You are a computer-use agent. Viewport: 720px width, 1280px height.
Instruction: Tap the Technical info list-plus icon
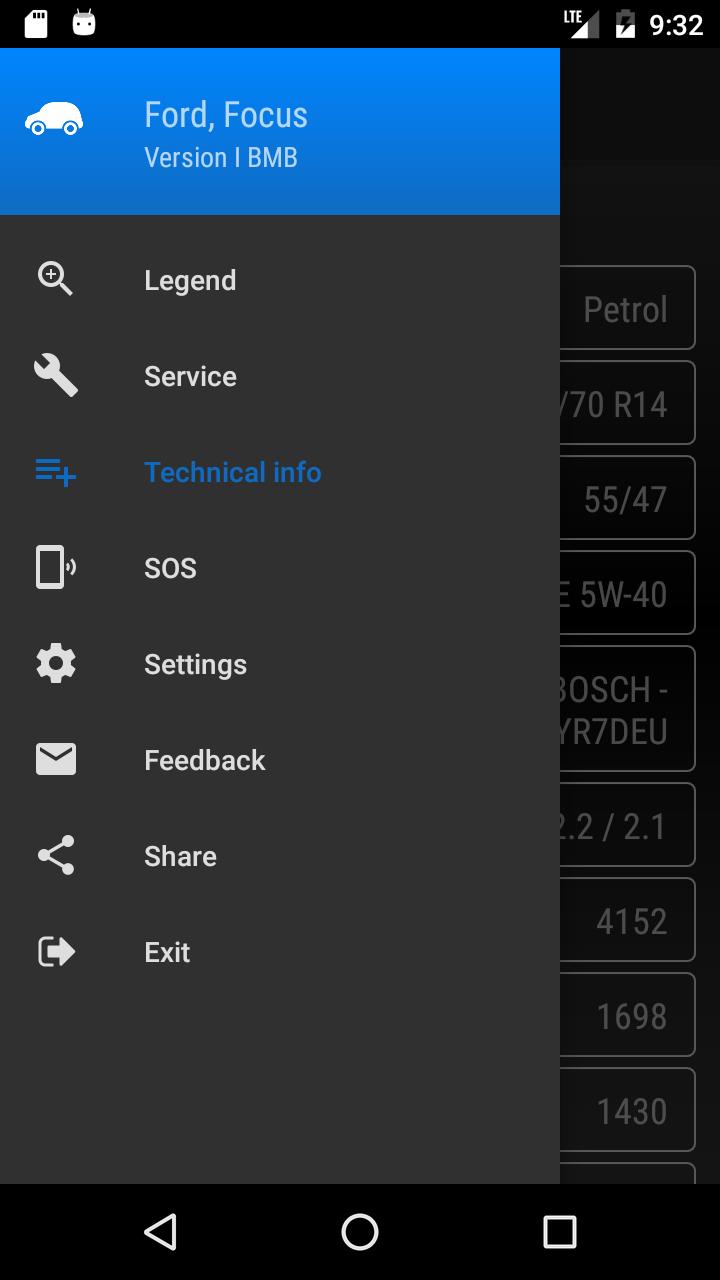[55, 472]
